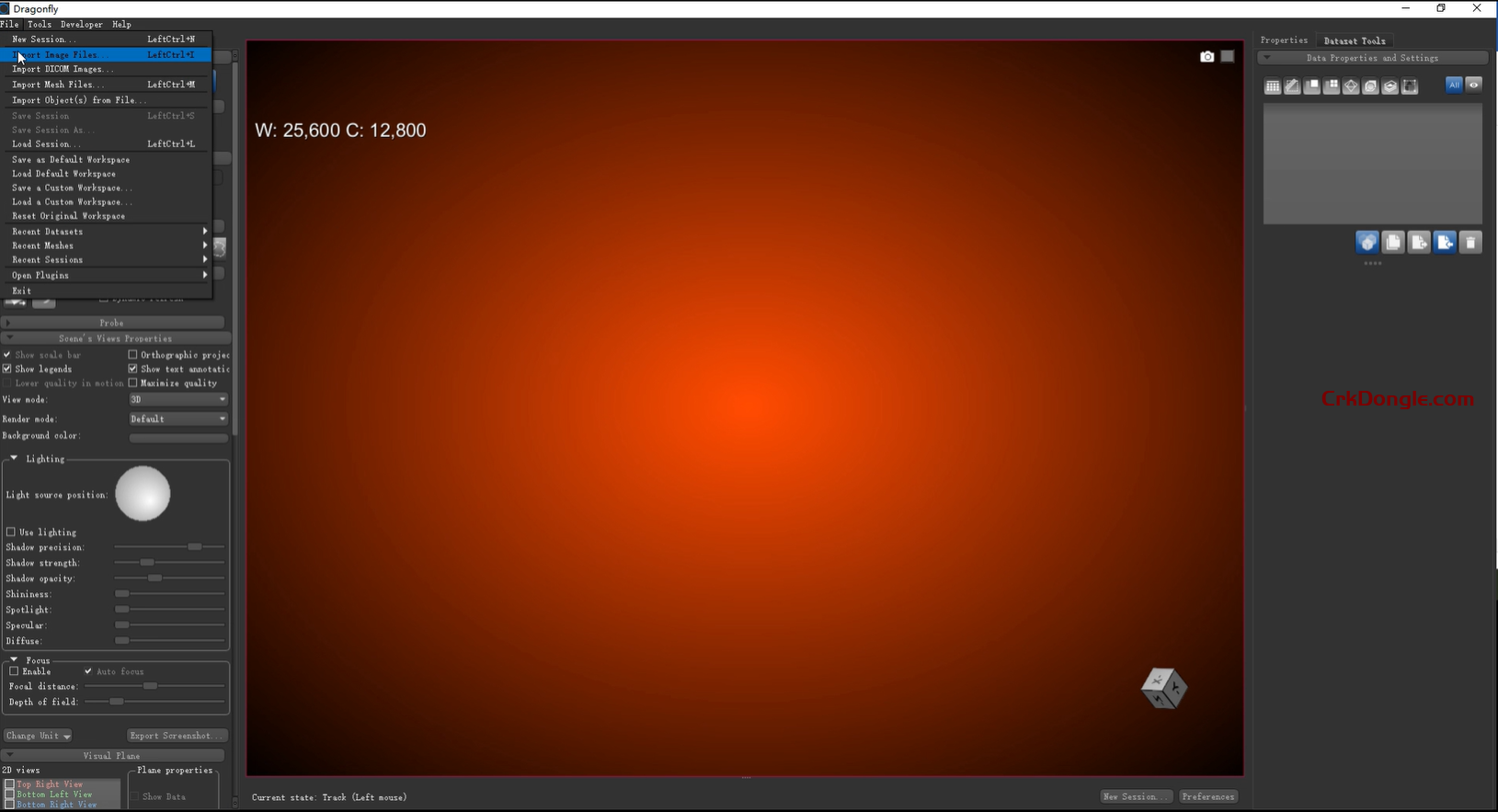Image resolution: width=1498 pixels, height=812 pixels.
Task: Open the Change Unit dropdown
Action: (x=38, y=736)
